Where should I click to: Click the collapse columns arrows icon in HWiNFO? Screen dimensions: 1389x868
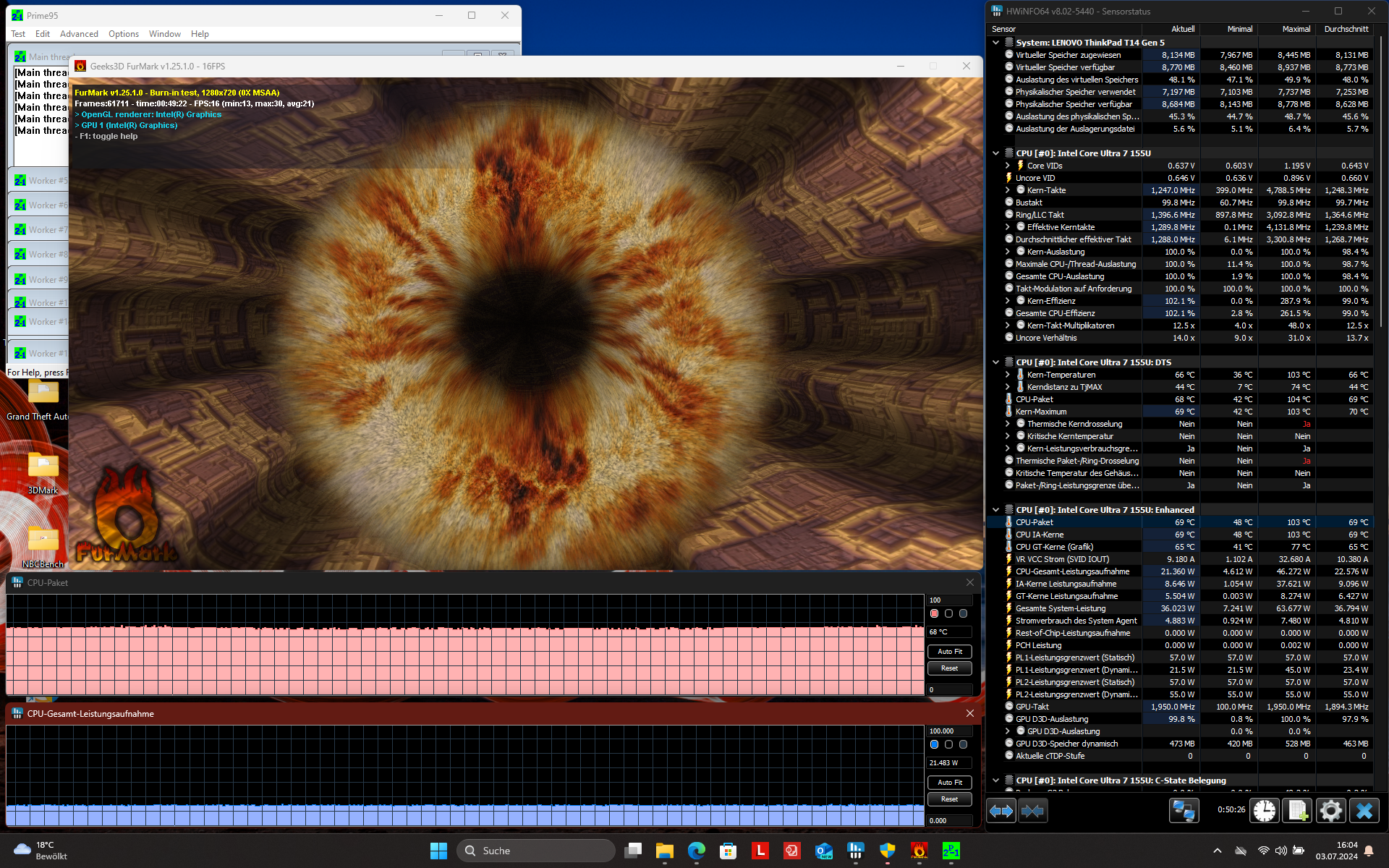point(1032,811)
